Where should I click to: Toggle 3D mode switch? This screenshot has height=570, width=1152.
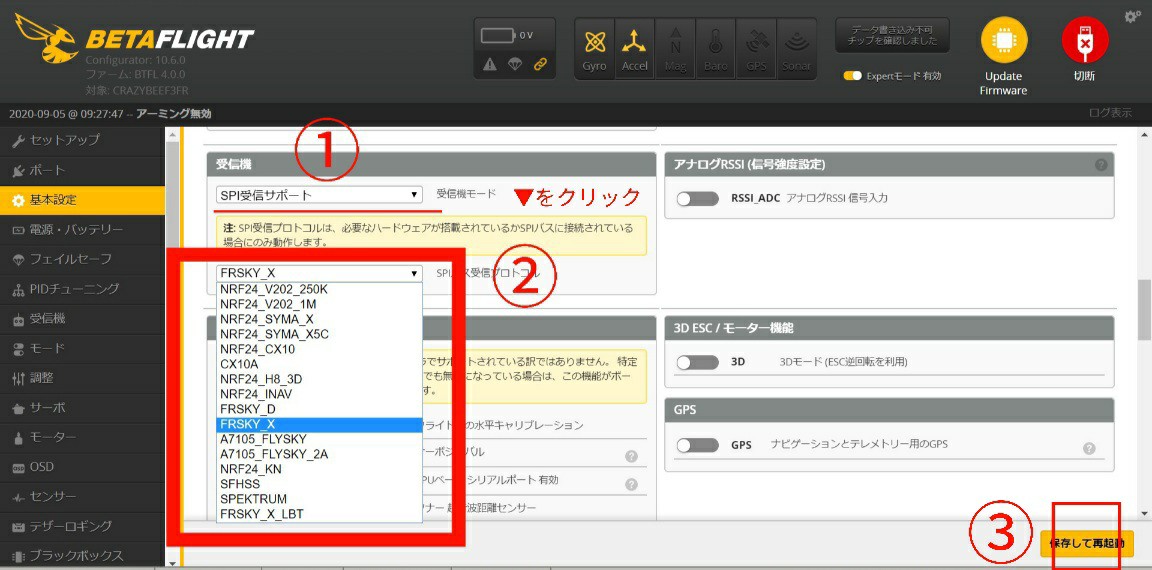point(697,362)
